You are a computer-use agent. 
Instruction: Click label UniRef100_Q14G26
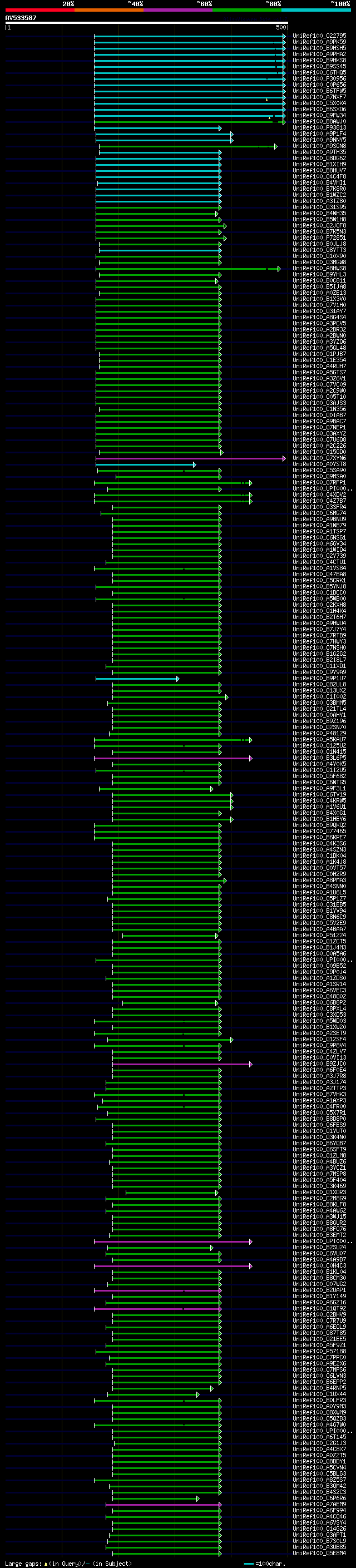pyautogui.click(x=319, y=1529)
